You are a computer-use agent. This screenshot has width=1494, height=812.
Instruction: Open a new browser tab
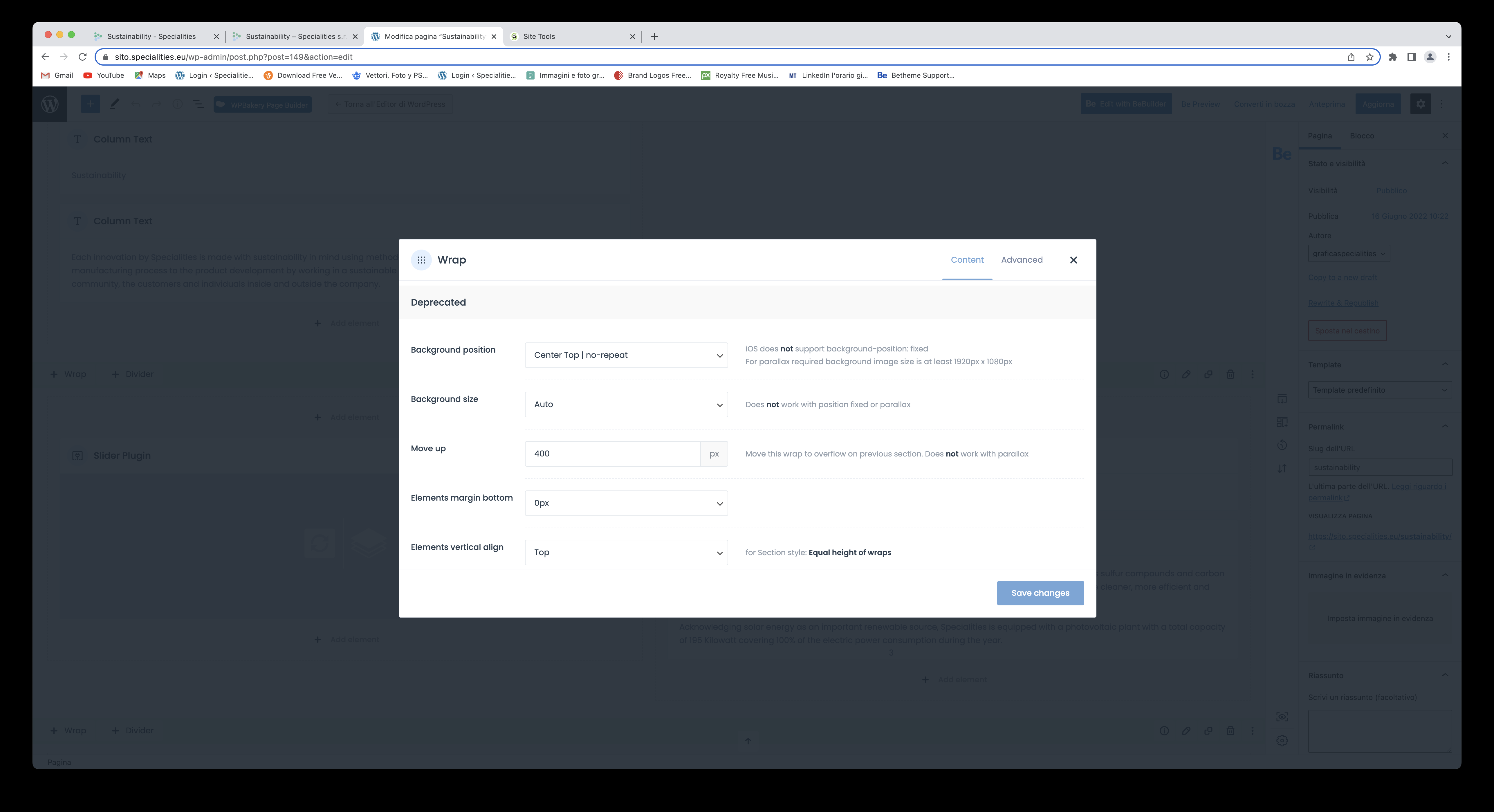tap(654, 37)
